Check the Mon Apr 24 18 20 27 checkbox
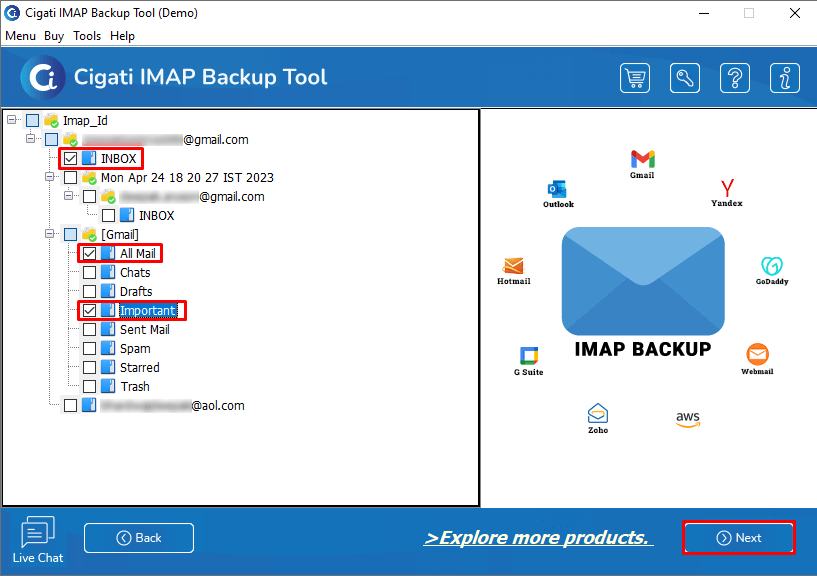This screenshot has width=817, height=576. coord(71,178)
